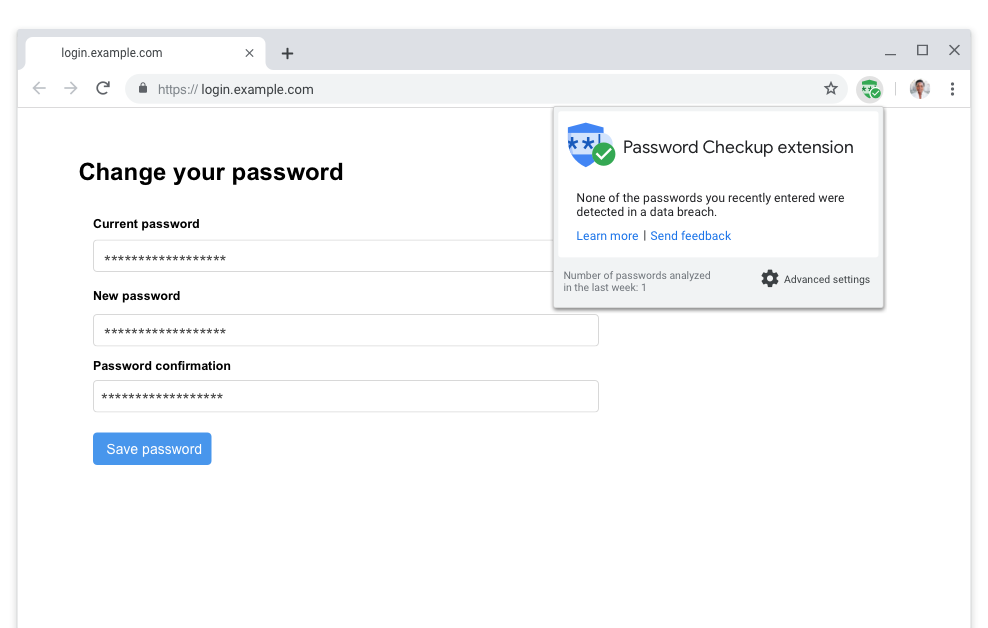Open the Password Checkup extension icon

click(870, 89)
